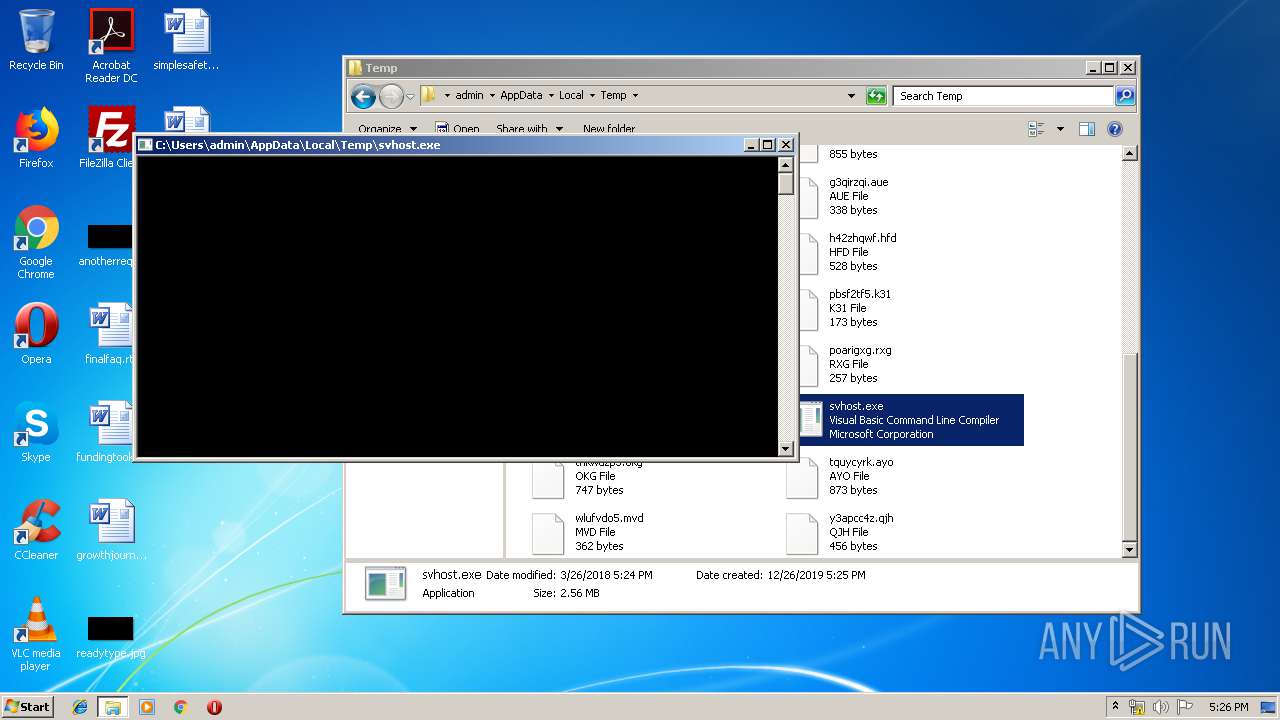Go back using Explorer's Back arrow
The image size is (1280, 720).
coord(363,96)
